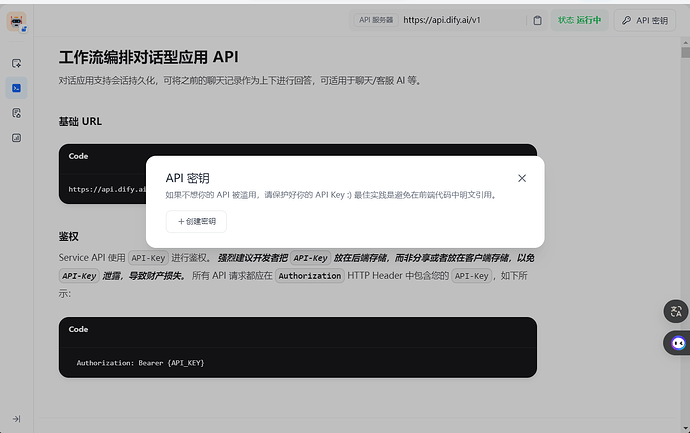Click the vertical scrollbar thumb

coord(685,53)
